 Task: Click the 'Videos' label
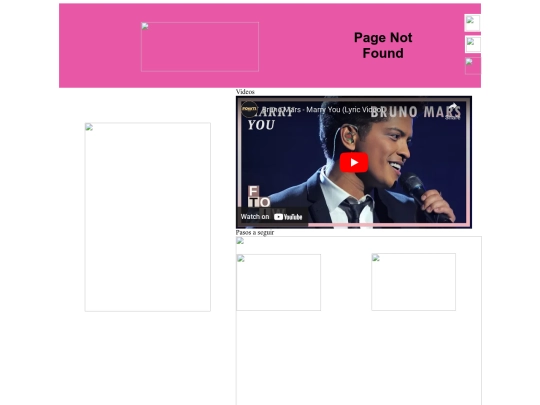(x=245, y=92)
